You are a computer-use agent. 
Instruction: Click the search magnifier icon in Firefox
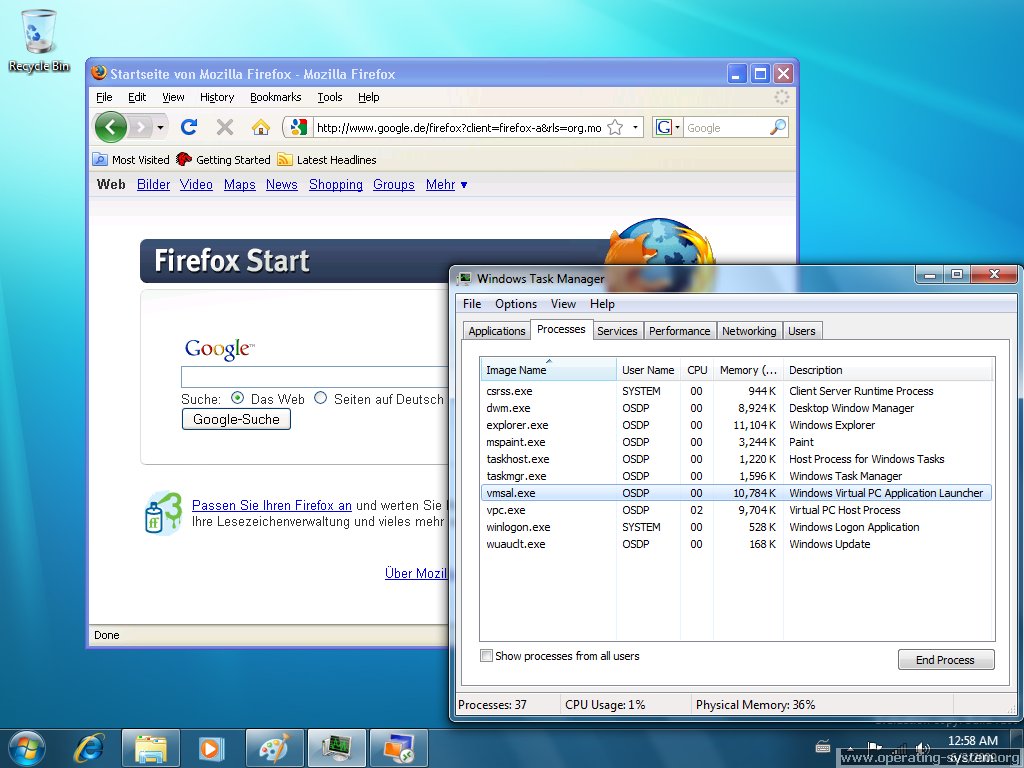coord(777,127)
